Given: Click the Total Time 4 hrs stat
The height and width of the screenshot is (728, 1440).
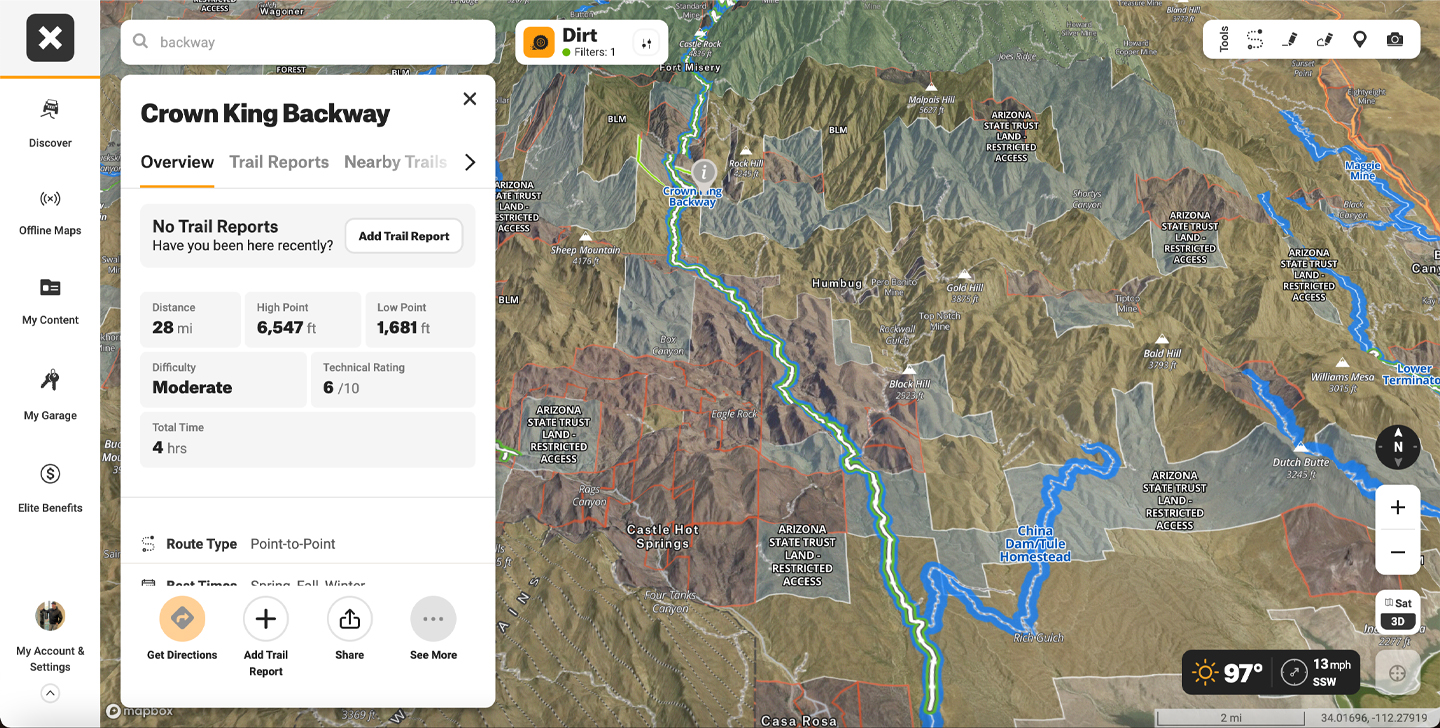Looking at the screenshot, I should click(308, 439).
